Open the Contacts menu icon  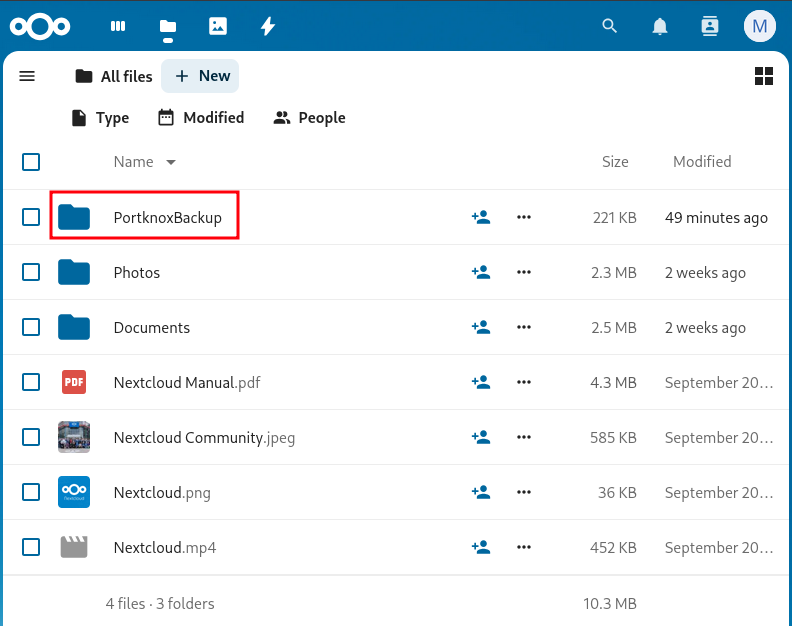[710, 27]
